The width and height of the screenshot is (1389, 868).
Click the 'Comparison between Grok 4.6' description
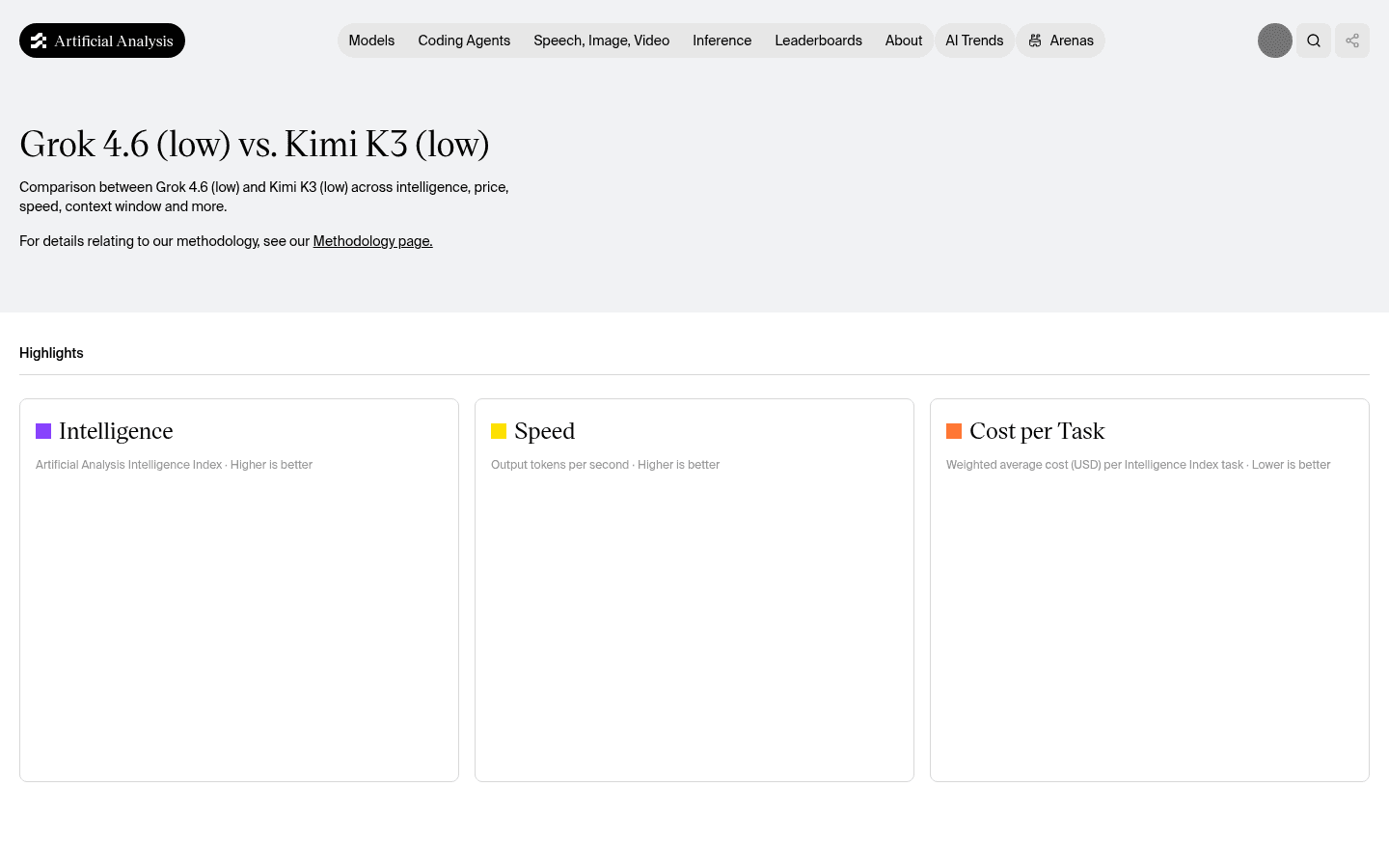[264, 197]
